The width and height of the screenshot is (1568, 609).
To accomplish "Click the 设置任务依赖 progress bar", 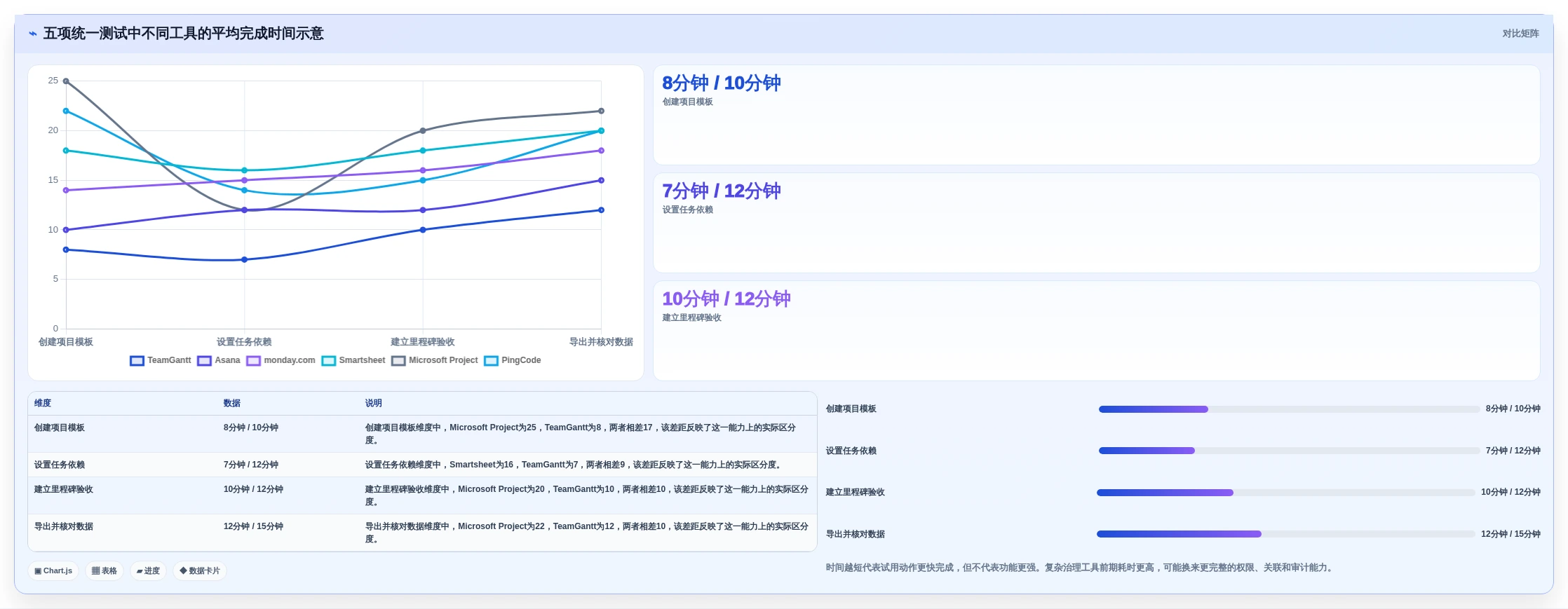I will tap(1289, 451).
